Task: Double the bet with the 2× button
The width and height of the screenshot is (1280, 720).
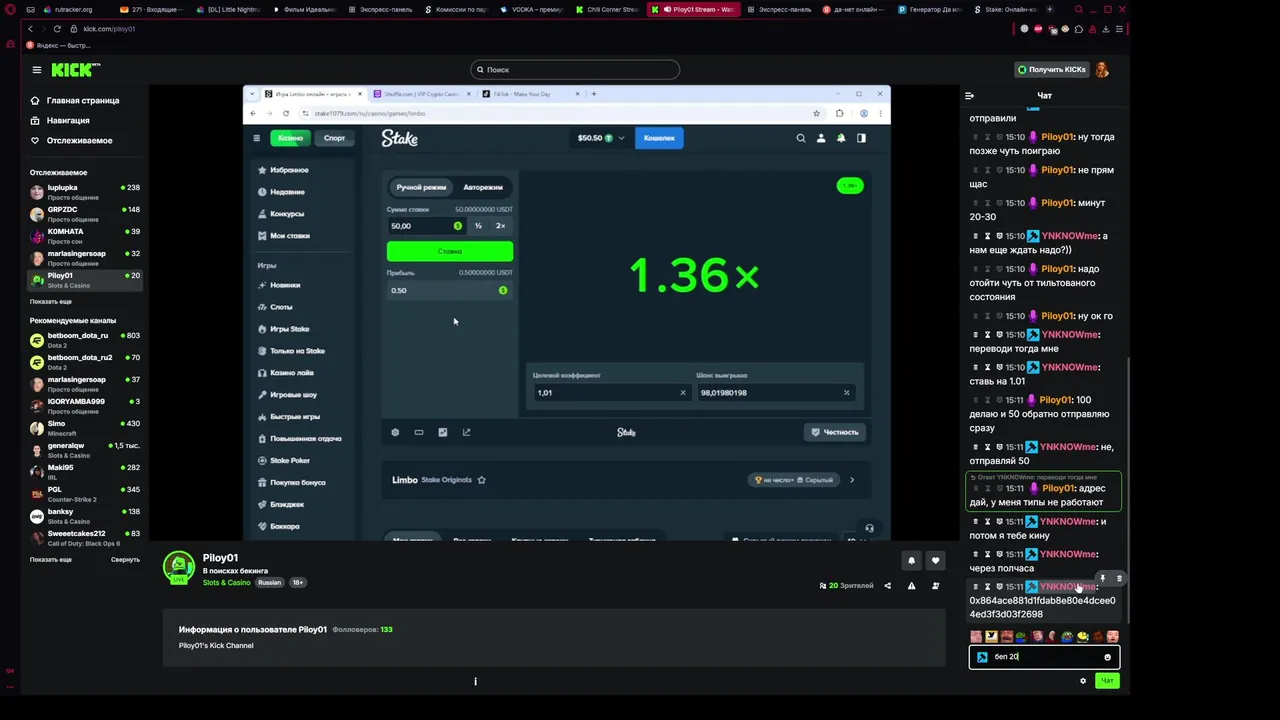Action: [501, 226]
